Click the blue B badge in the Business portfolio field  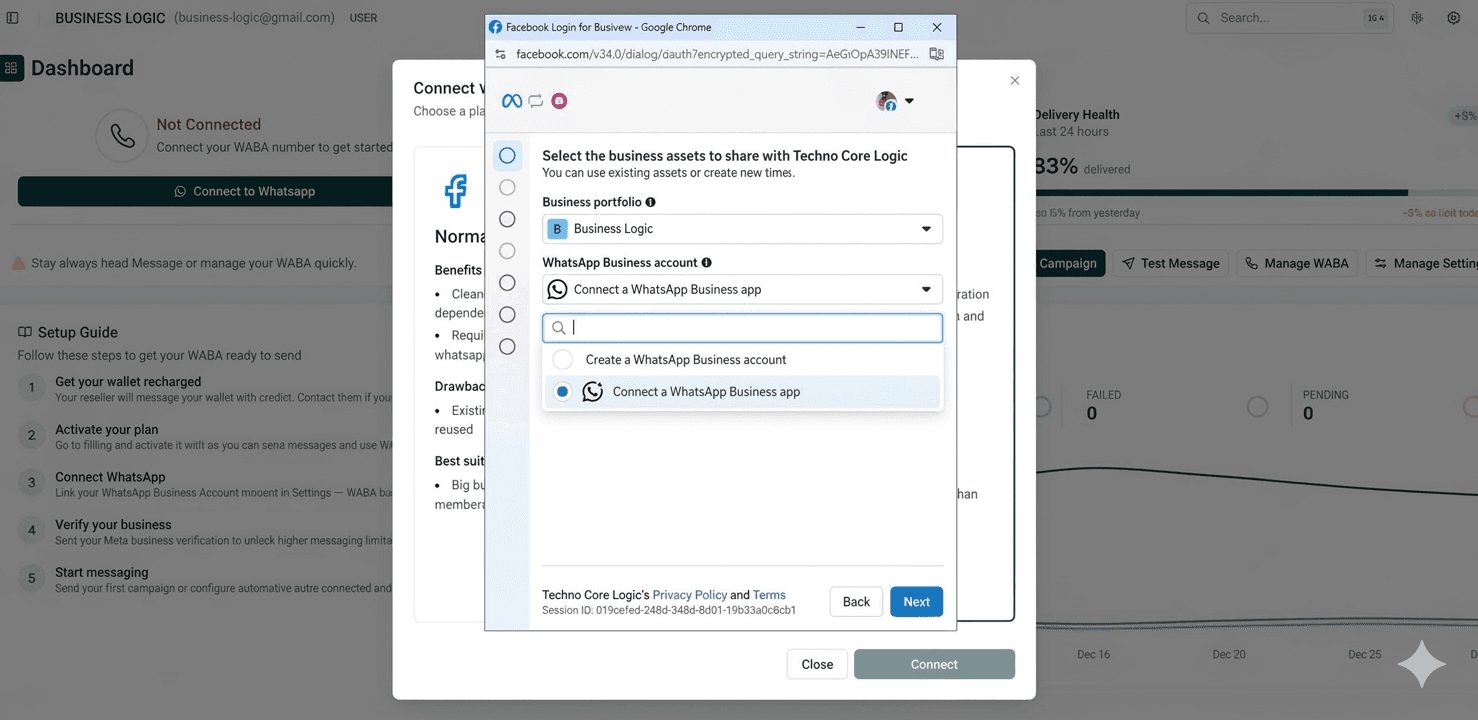(x=557, y=229)
